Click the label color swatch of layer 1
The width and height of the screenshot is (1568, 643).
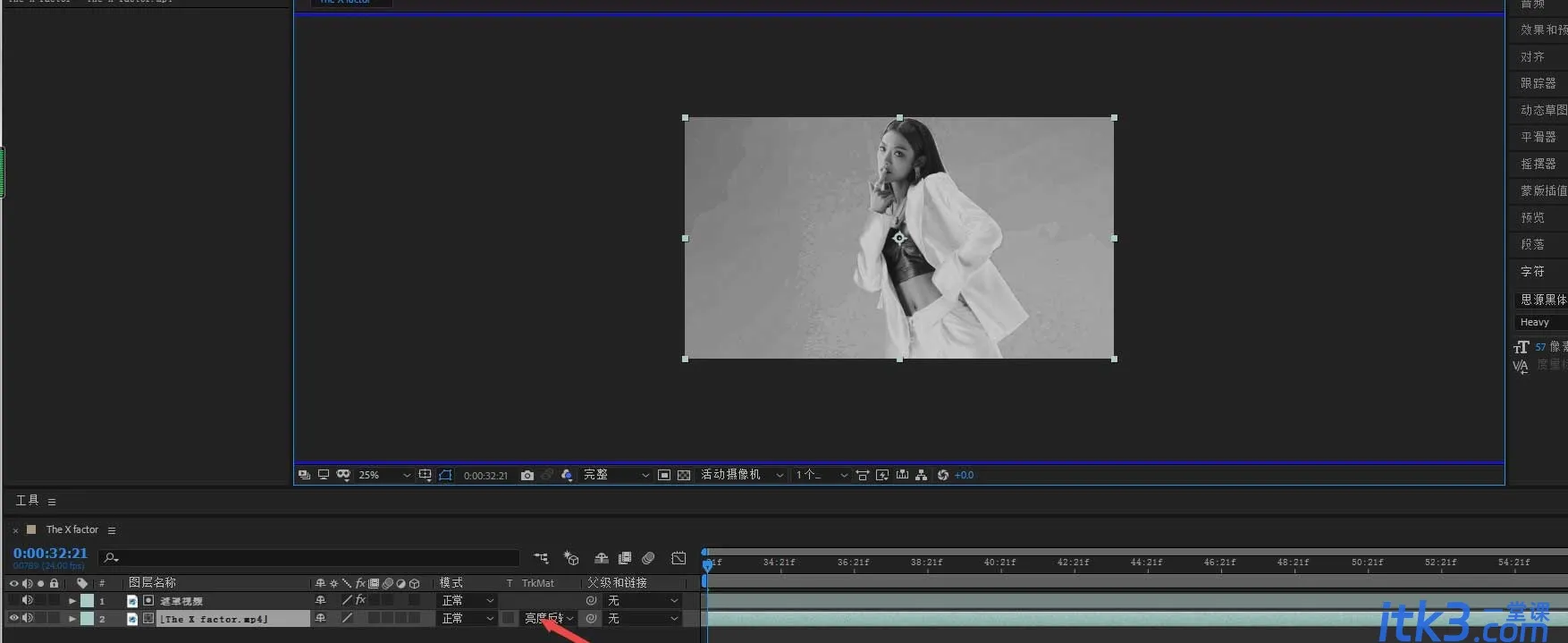click(x=87, y=601)
